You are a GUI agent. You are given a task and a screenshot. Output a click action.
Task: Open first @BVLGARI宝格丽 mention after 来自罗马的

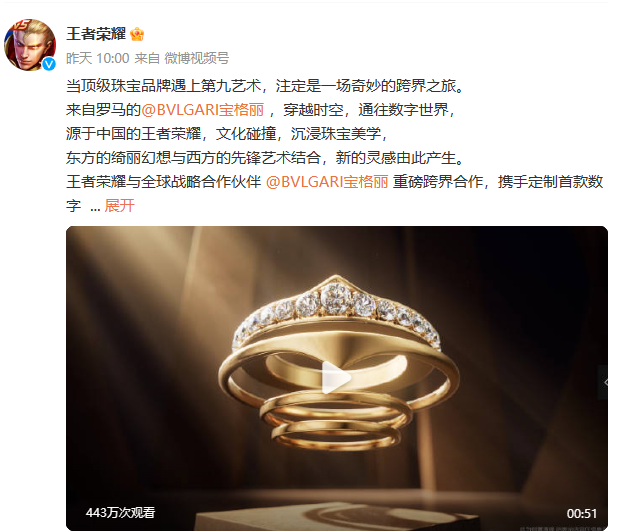[202, 110]
